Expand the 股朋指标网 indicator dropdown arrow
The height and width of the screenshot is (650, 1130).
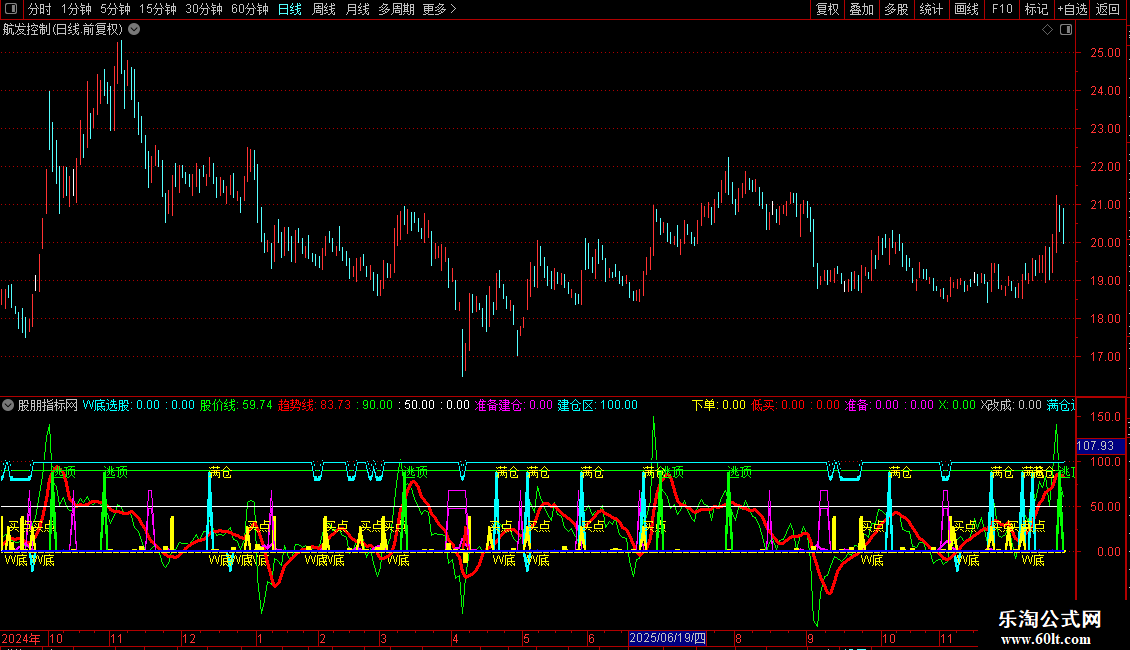click(x=9, y=405)
